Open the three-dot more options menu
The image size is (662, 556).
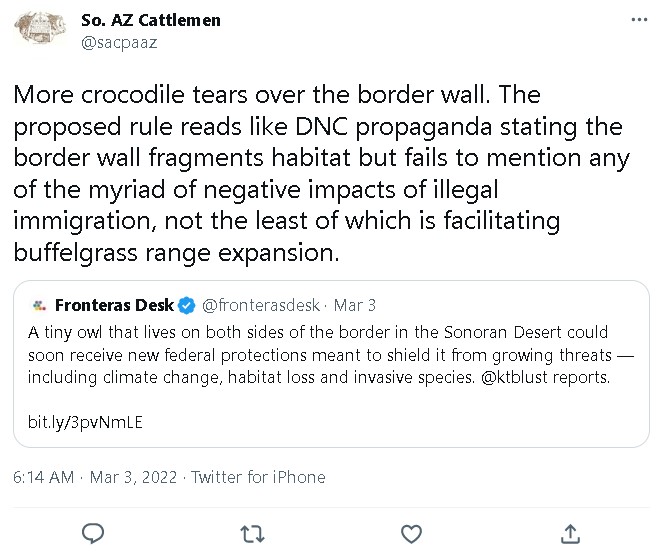(639, 20)
